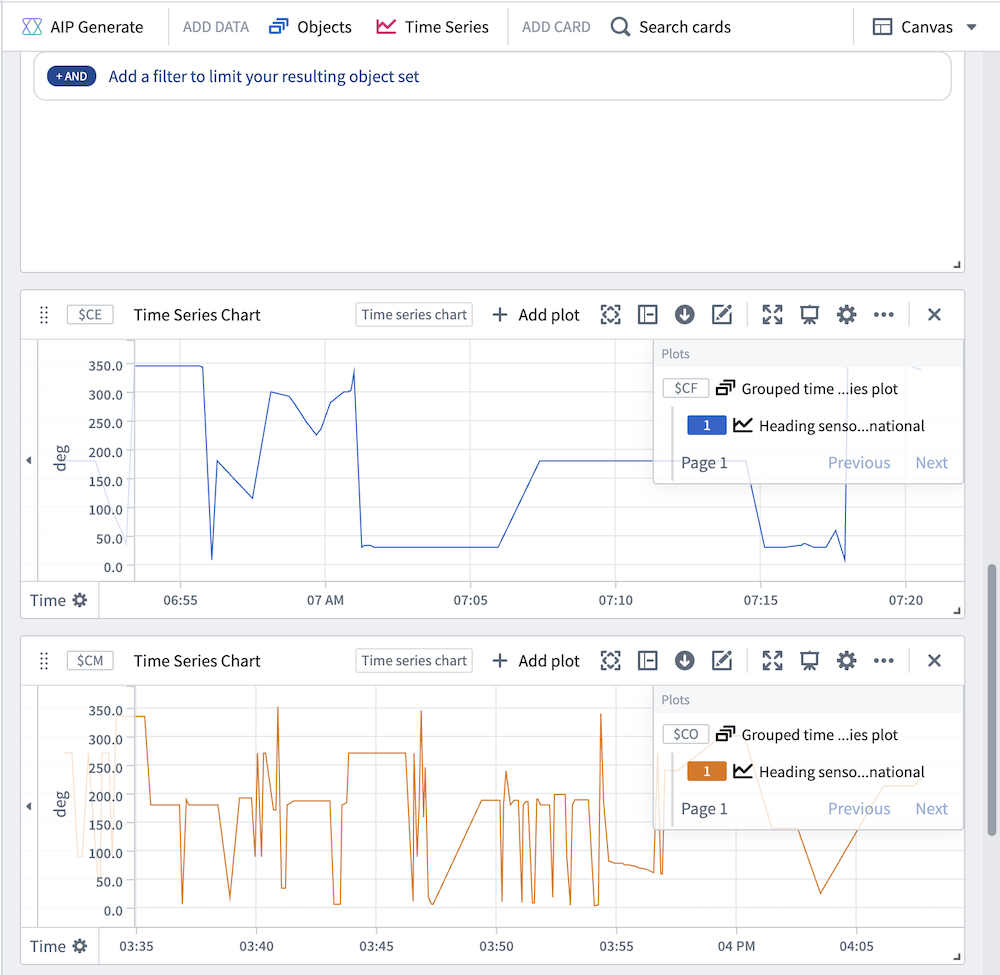Collapse the $CE chart y-axis arrow
The image size is (1000, 975).
29,460
